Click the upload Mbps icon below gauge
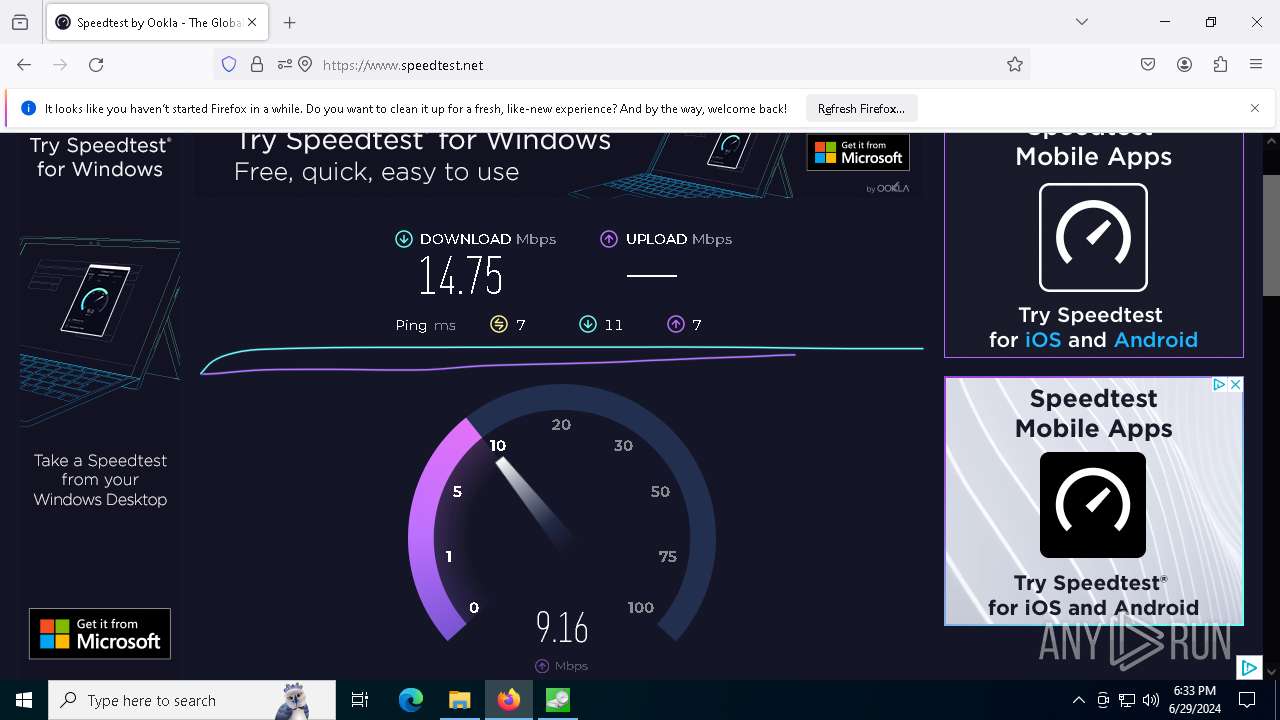This screenshot has height=720, width=1280. click(x=542, y=666)
